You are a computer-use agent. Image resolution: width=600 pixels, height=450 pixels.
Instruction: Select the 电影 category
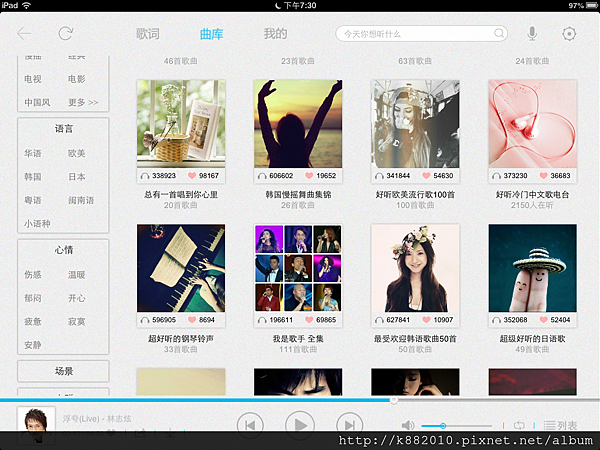[x=77, y=79]
